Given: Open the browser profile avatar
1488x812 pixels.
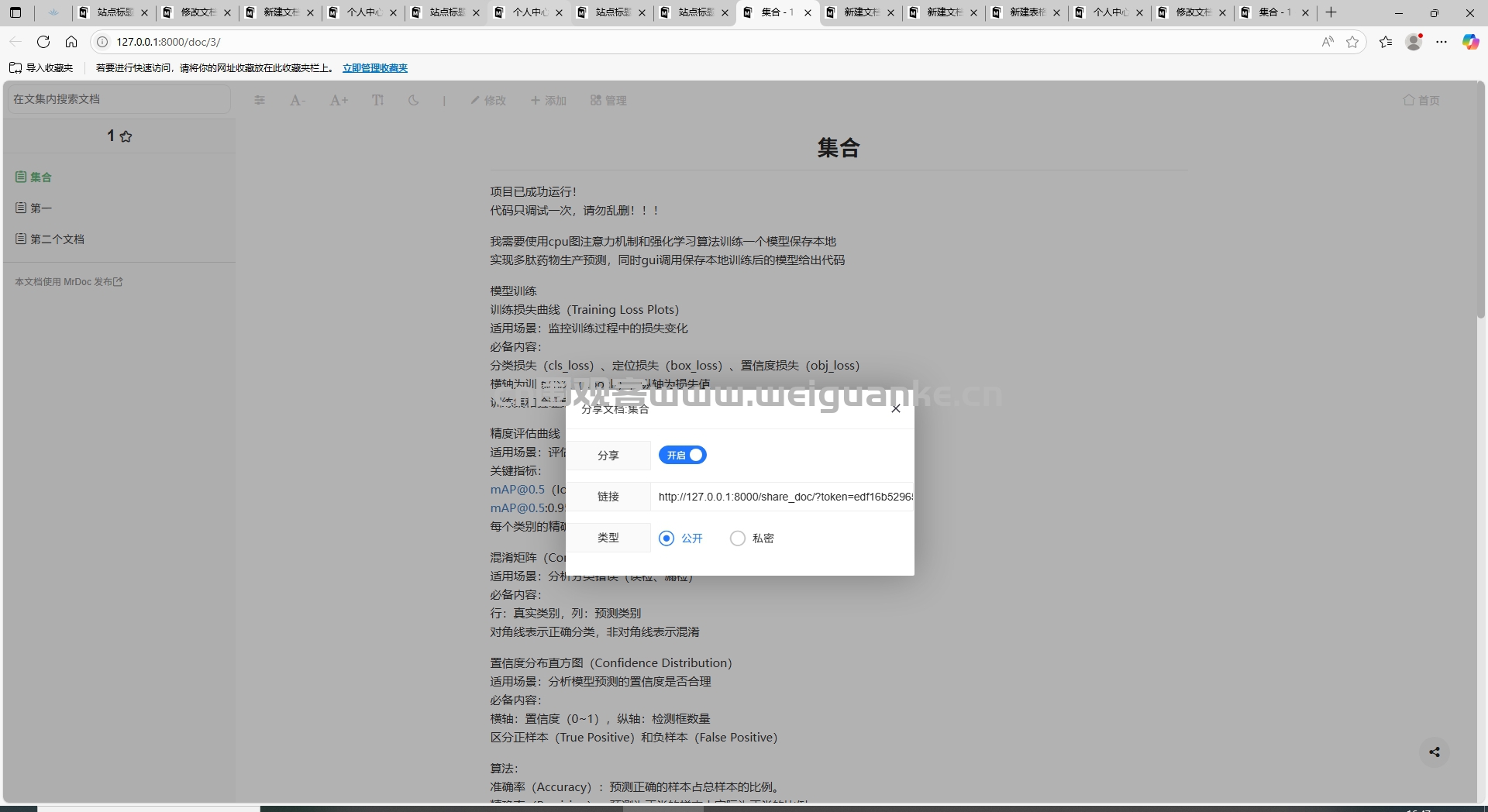Looking at the screenshot, I should point(1414,42).
